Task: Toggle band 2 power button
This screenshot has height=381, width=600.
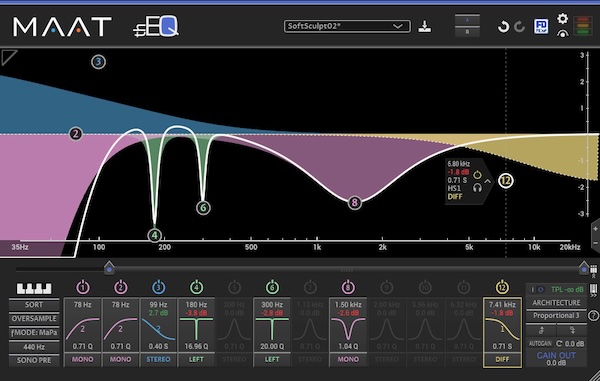Action: tap(121, 287)
